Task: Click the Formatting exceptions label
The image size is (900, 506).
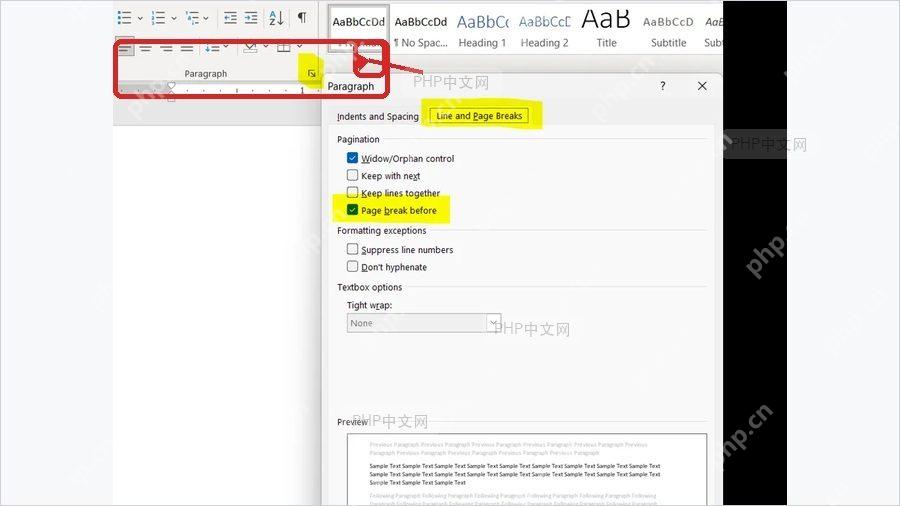Action: pos(382,231)
